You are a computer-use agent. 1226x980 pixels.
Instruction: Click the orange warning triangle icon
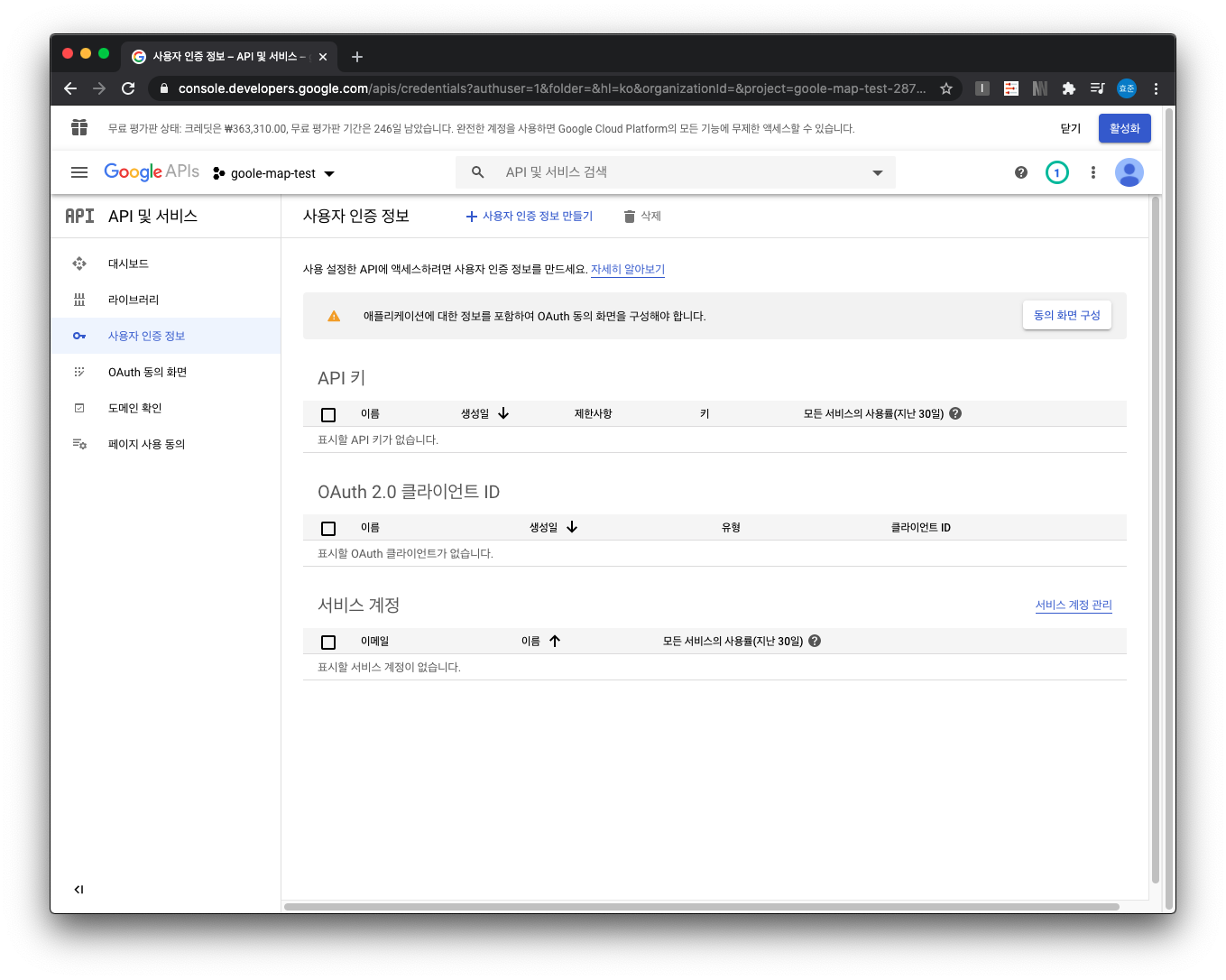point(334,317)
